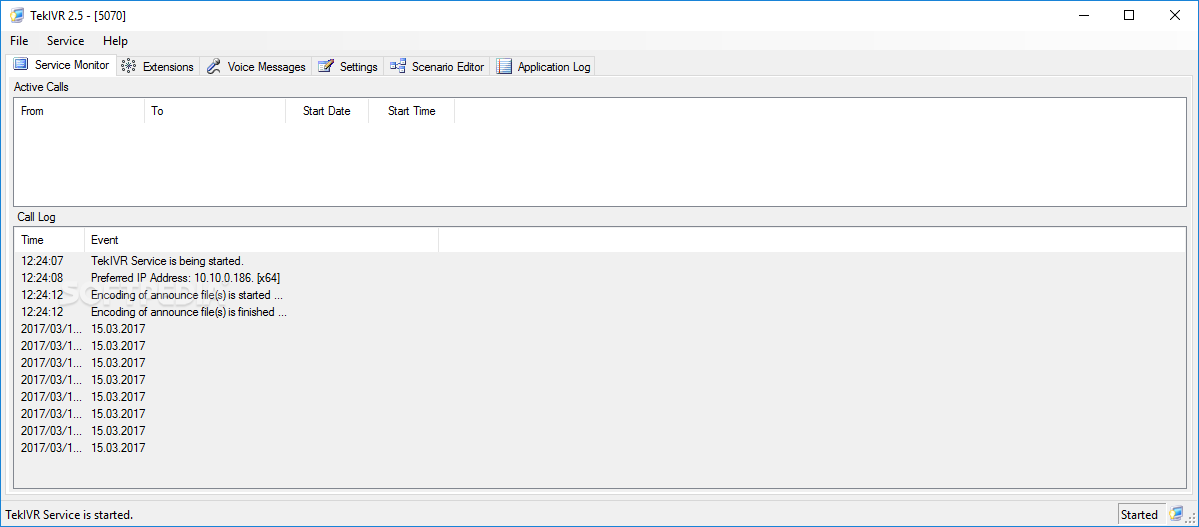1199x527 pixels.
Task: Open the Service menu
Action: coord(65,41)
